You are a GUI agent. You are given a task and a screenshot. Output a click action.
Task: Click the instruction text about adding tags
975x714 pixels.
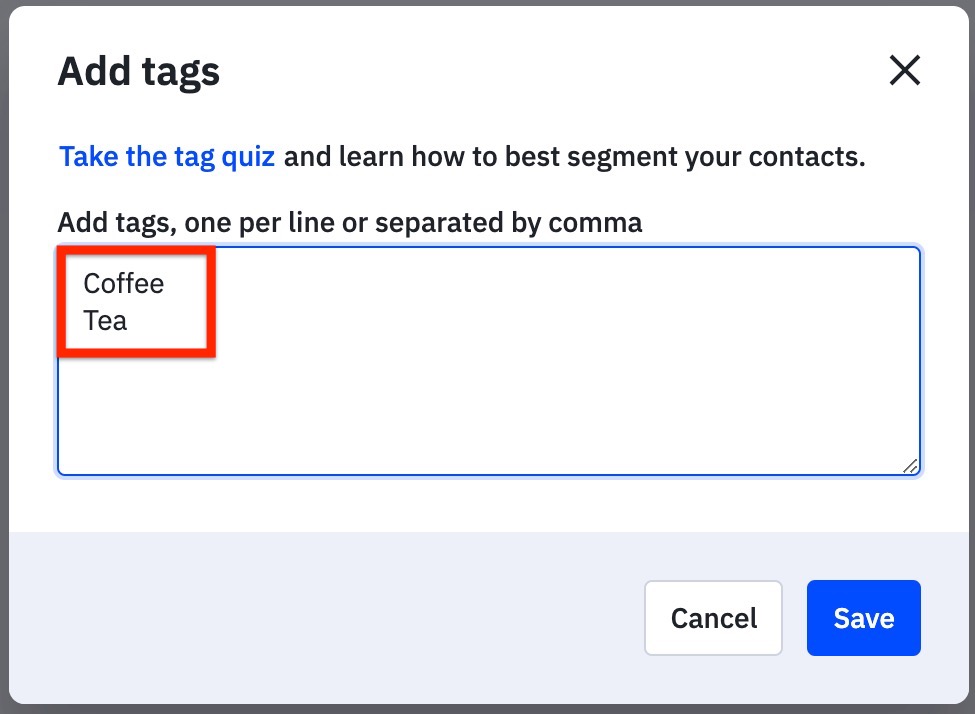(350, 222)
